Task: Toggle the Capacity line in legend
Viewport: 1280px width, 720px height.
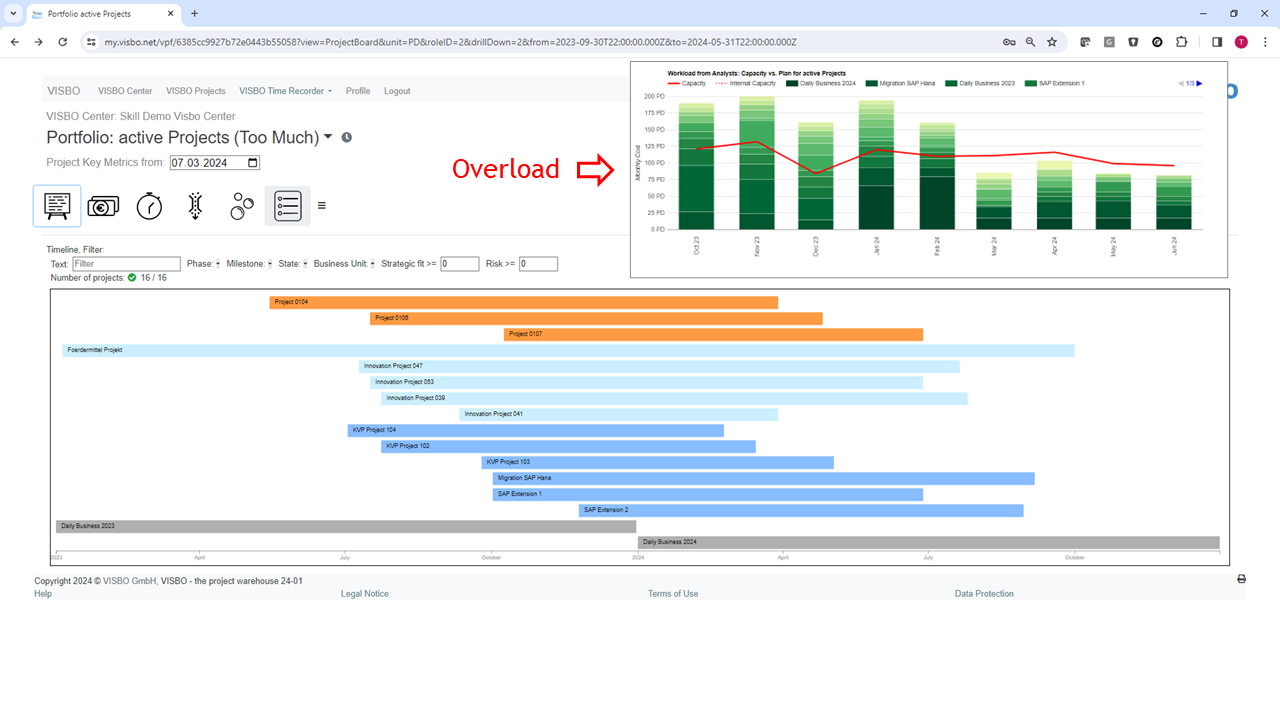Action: click(x=687, y=83)
